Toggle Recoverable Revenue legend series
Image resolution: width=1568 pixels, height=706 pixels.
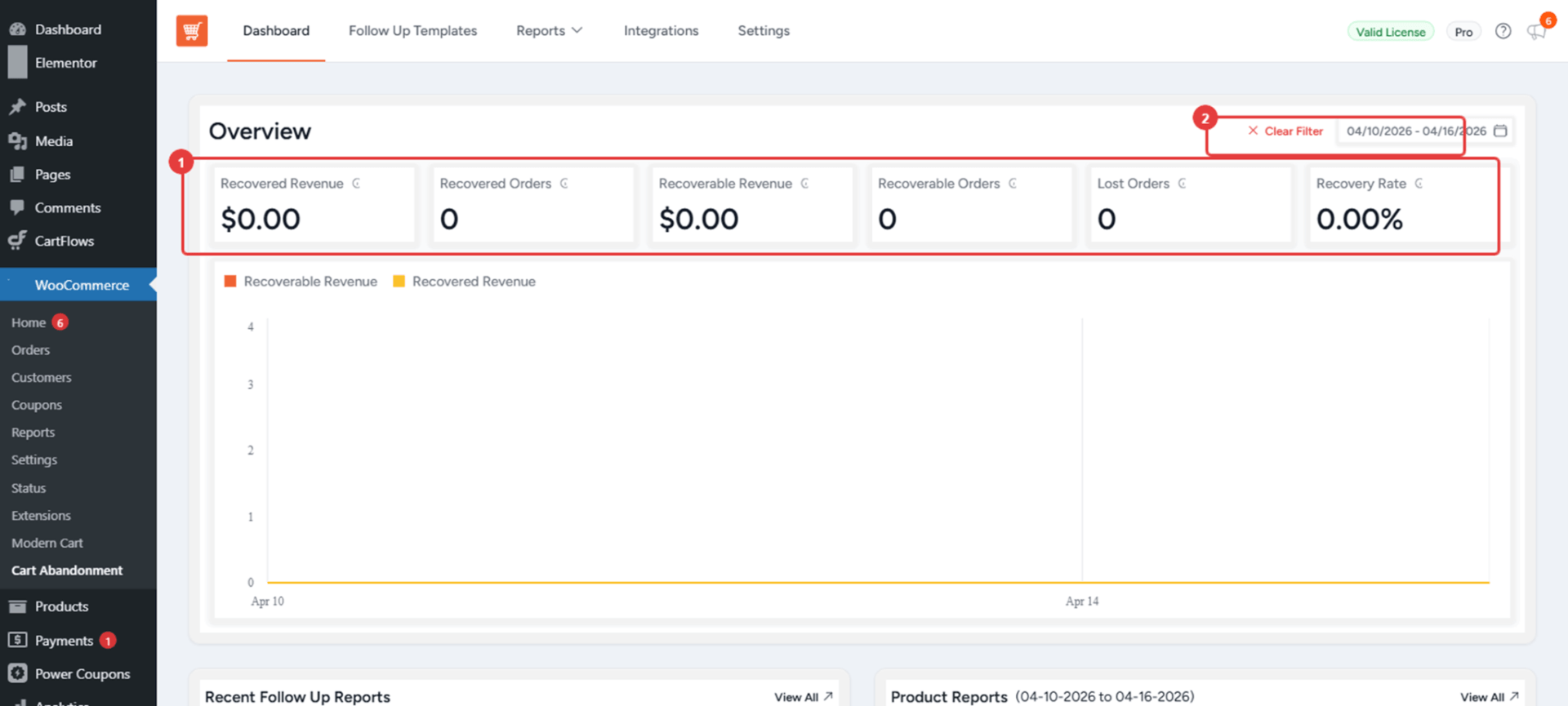pos(301,282)
